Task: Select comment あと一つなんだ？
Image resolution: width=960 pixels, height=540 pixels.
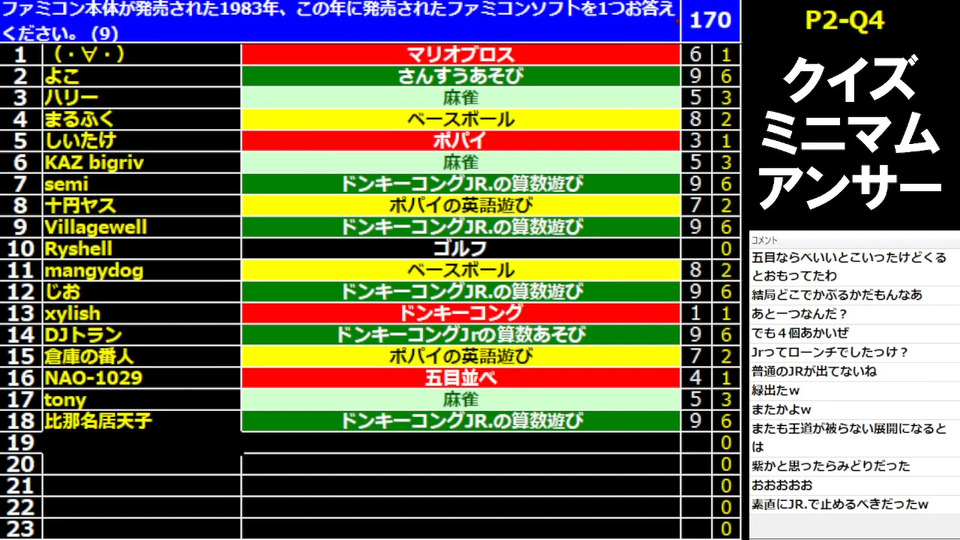Action: pos(800,314)
